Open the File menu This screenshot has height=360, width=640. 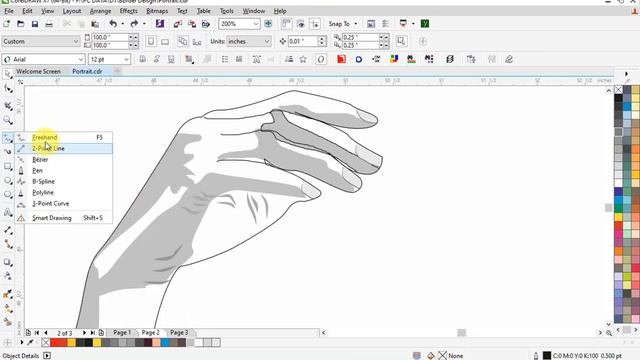click(9, 11)
